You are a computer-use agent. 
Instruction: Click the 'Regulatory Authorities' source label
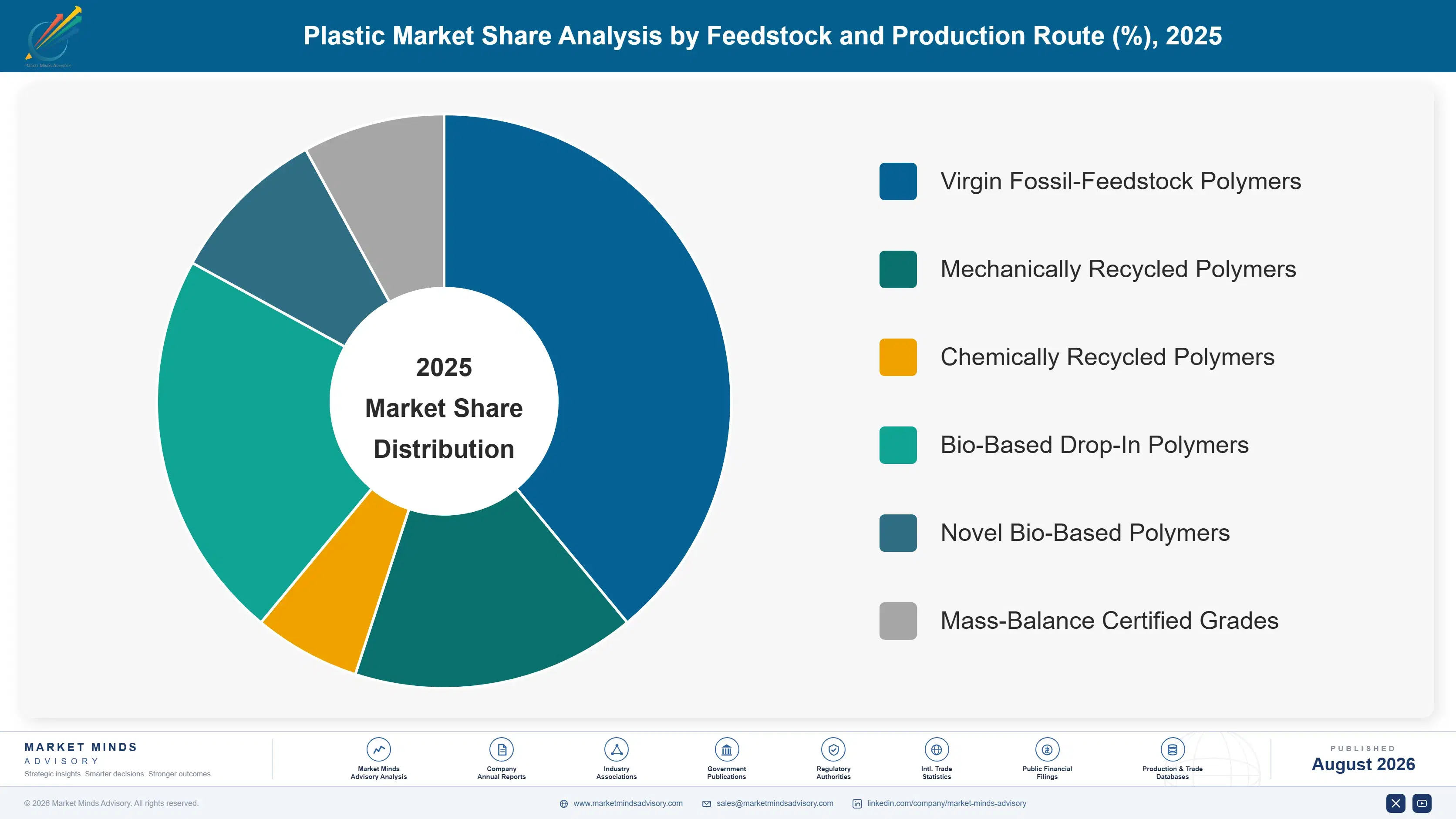(833, 773)
